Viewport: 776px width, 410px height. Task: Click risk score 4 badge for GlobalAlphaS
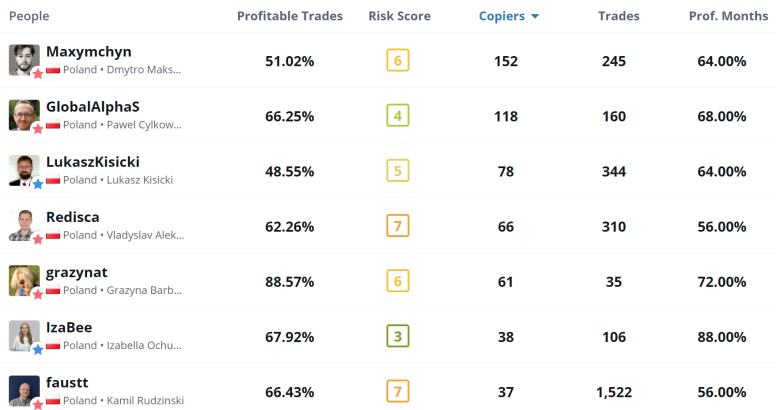[x=397, y=116]
